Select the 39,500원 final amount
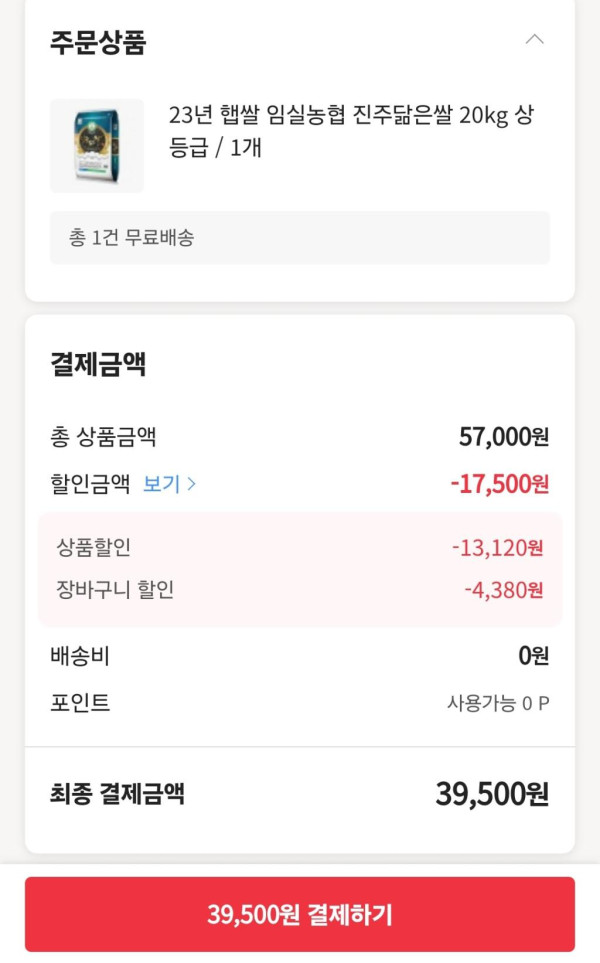 [492, 794]
